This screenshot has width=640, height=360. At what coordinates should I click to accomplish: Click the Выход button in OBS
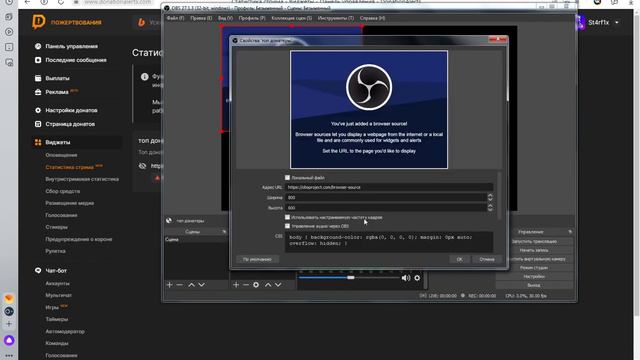coord(534,285)
